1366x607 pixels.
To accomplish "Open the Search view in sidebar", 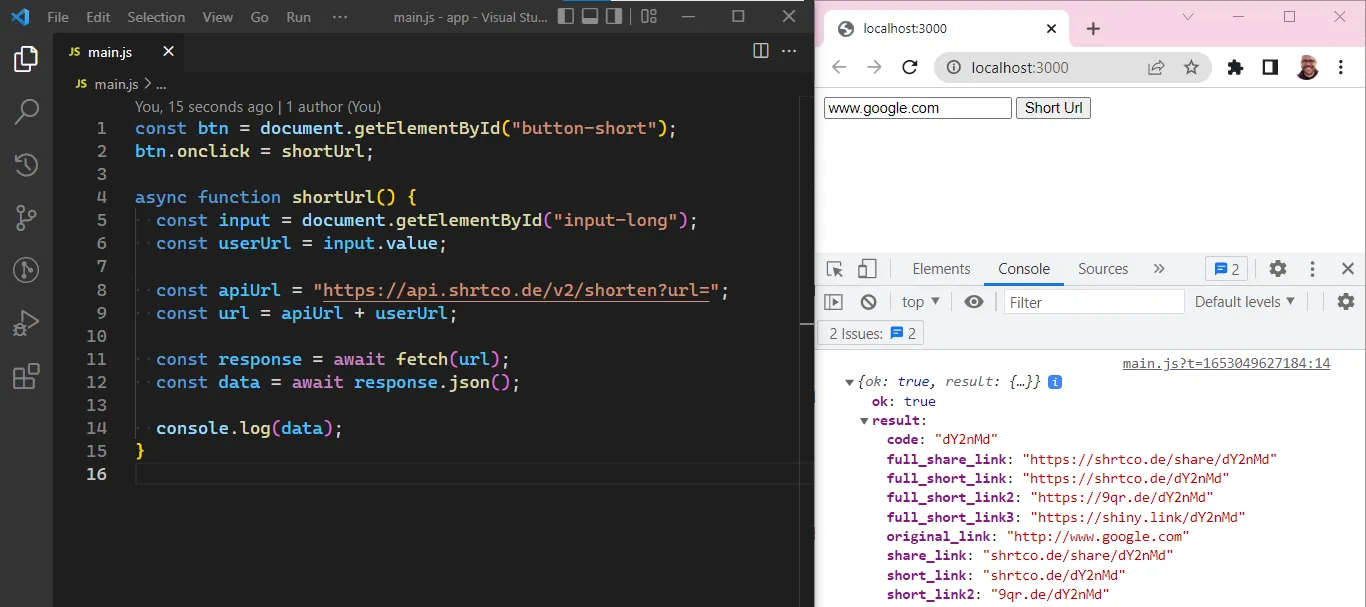I will (x=26, y=112).
